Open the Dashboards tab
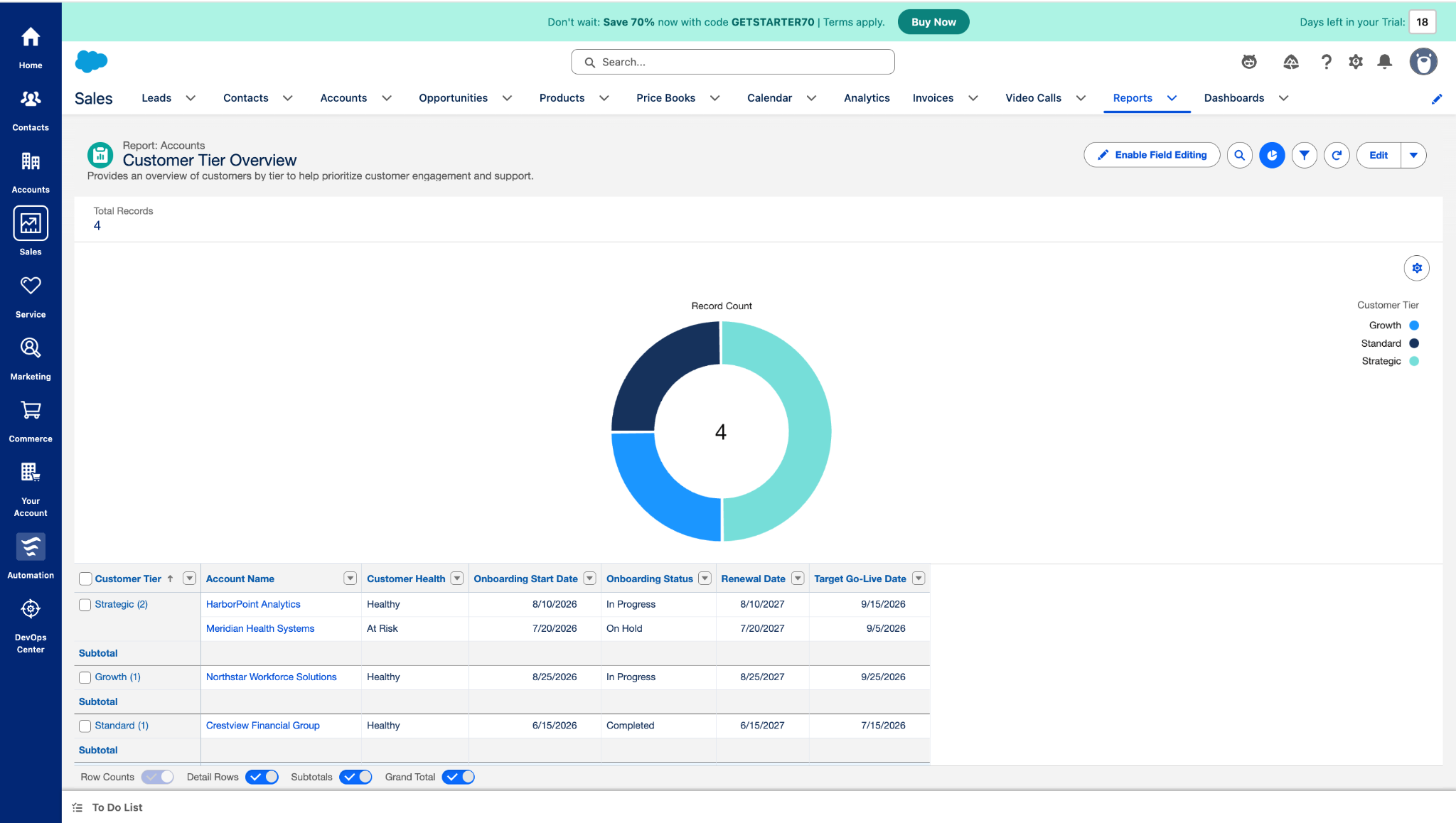The width and height of the screenshot is (1456, 823). coord(1233,98)
